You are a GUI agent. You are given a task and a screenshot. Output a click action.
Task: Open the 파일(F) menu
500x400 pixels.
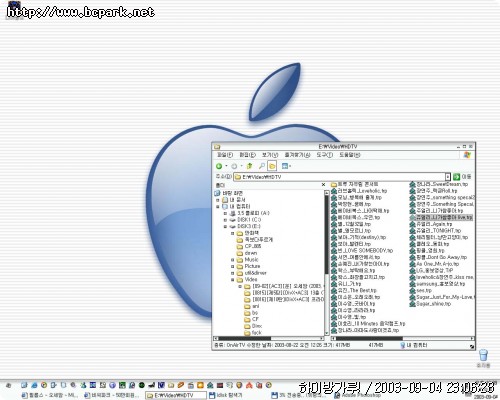click(x=225, y=155)
